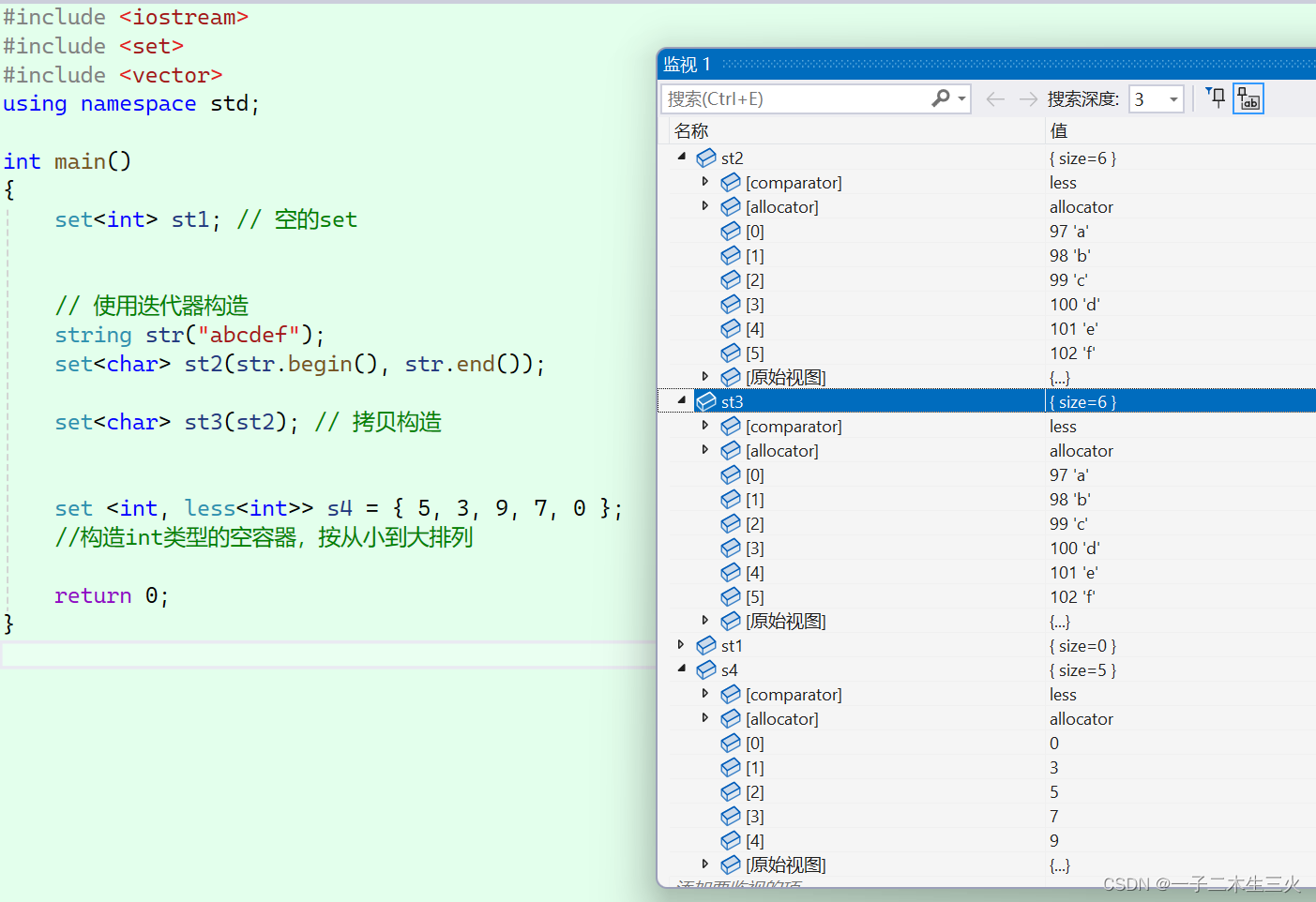This screenshot has width=1316, height=902.
Task: Expand st2's [原始视图] raw view node
Action: tap(705, 377)
